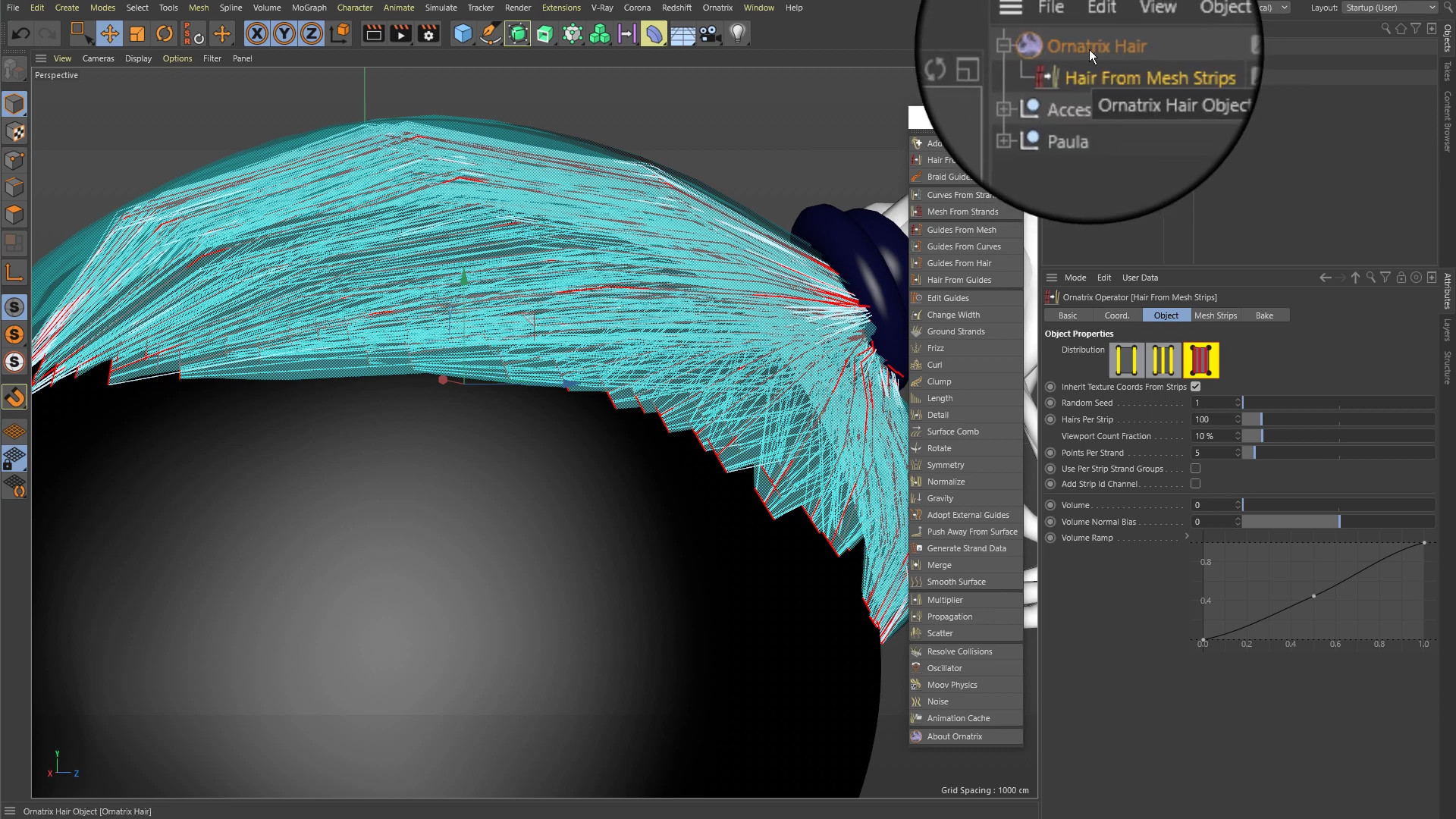Viewport: 1456px width, 819px height.
Task: Click the Surface Comb command
Action: point(965,431)
